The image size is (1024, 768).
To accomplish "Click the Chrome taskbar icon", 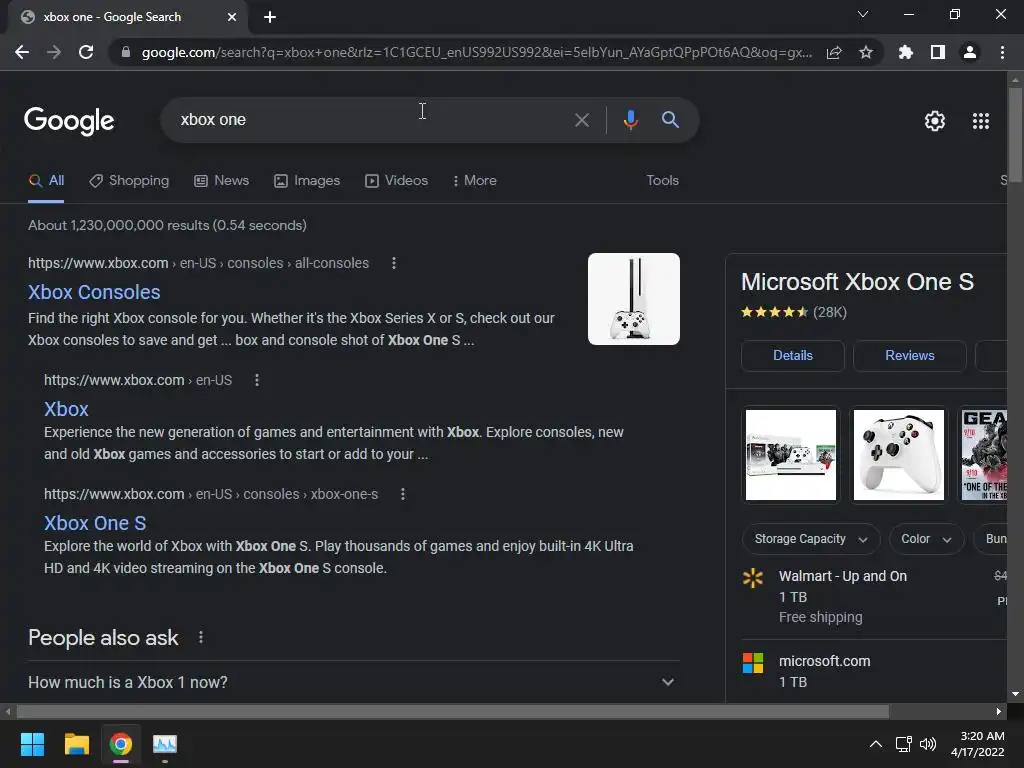I will [121, 744].
